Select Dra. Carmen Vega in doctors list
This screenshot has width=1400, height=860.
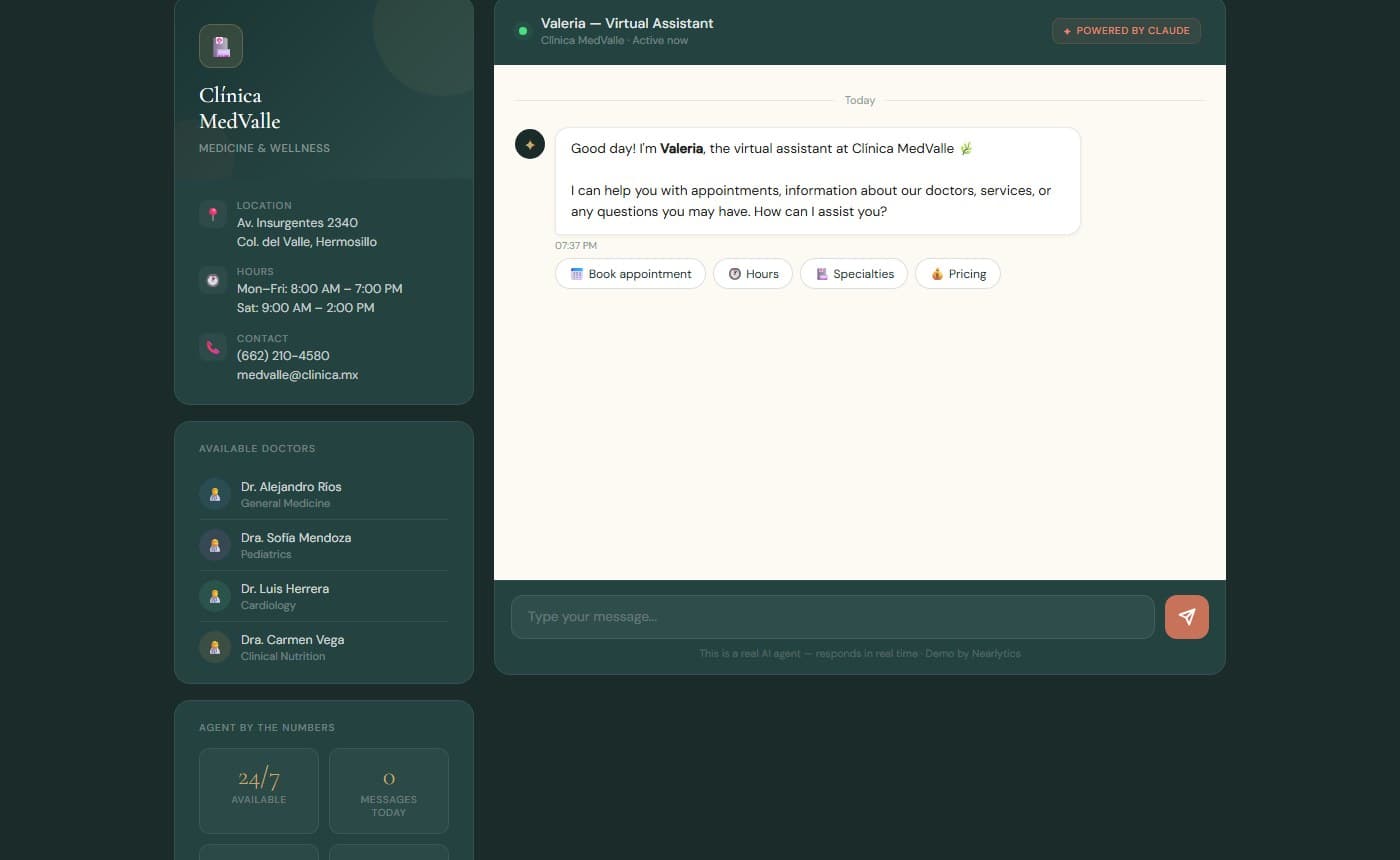click(x=324, y=647)
